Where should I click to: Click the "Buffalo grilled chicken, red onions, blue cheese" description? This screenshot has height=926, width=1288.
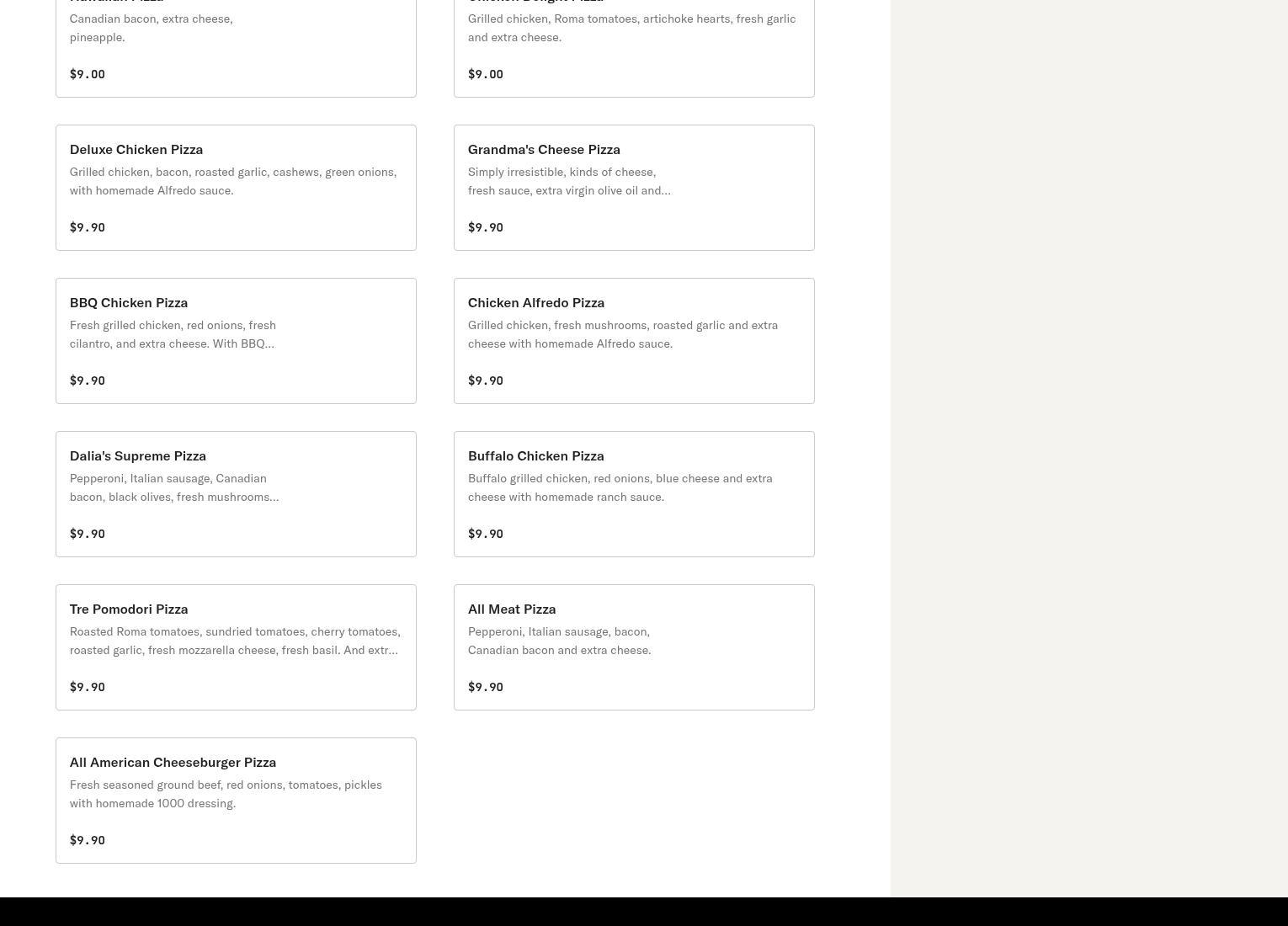coord(620,487)
